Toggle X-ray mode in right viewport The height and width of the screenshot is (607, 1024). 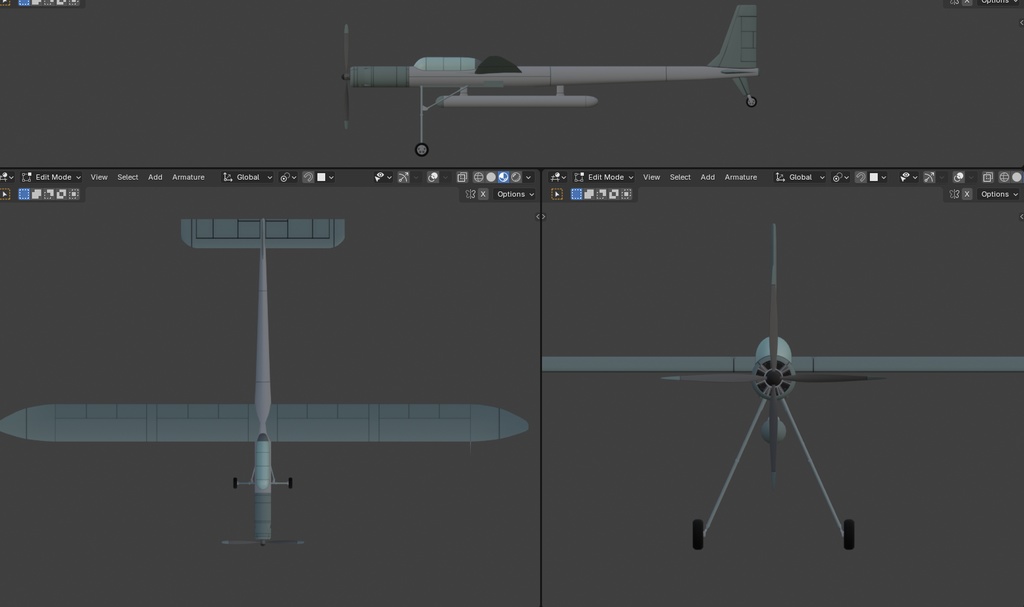point(987,177)
